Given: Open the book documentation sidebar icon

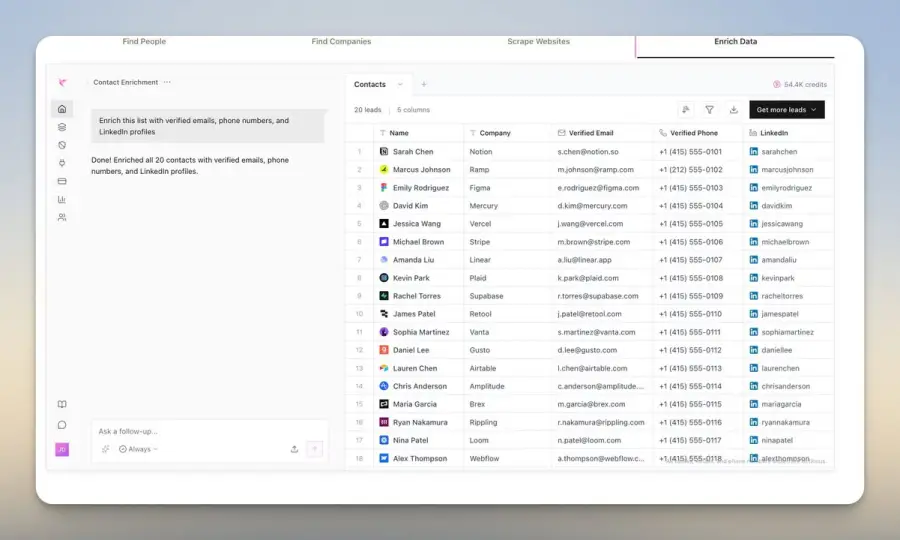Looking at the screenshot, I should pos(62,405).
